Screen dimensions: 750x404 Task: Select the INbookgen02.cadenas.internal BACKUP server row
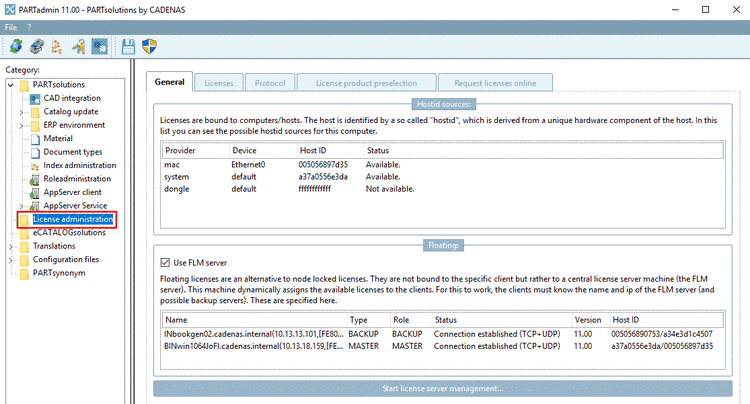tap(442, 334)
